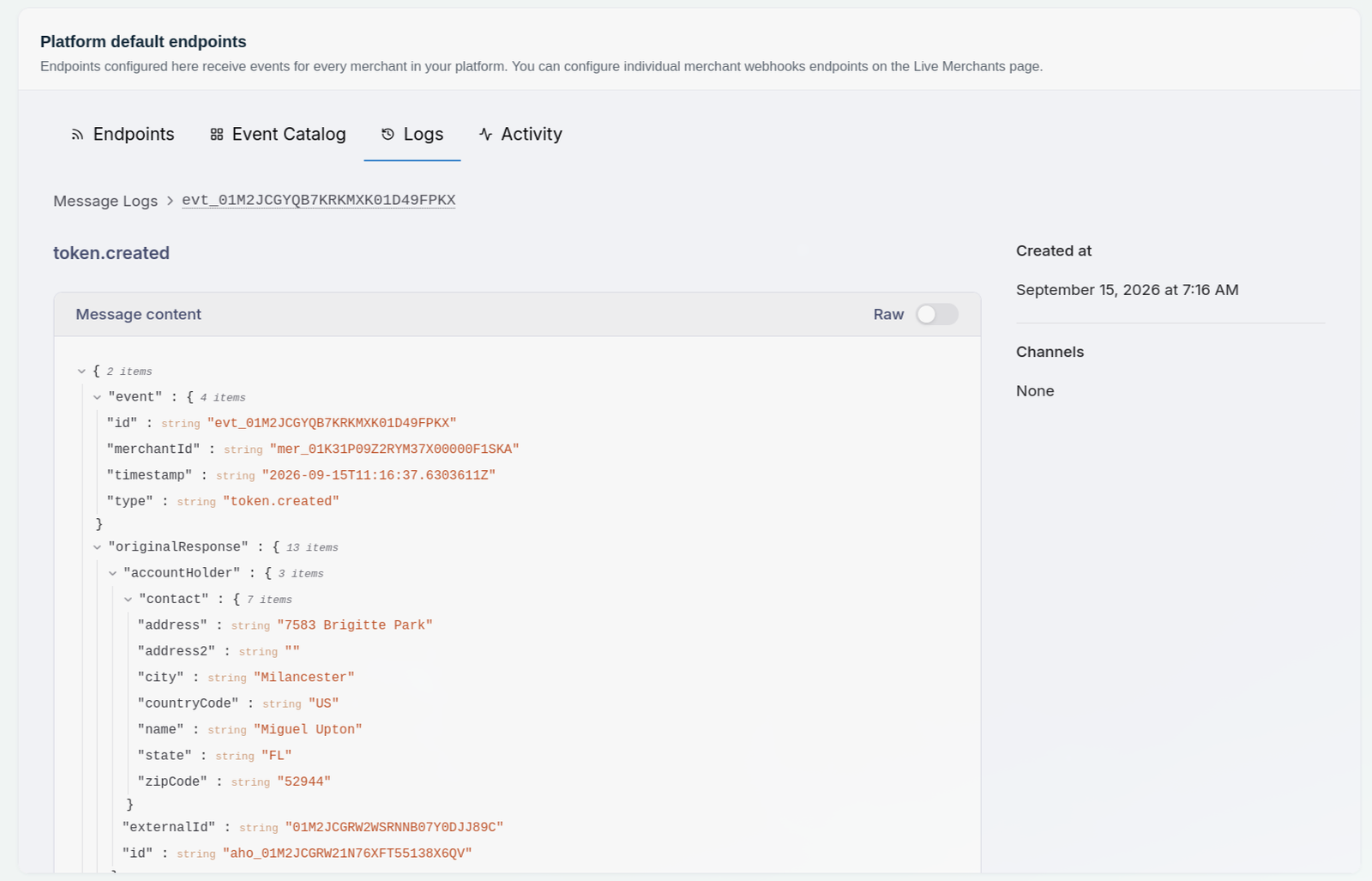Image resolution: width=1372 pixels, height=881 pixels.
Task: Collapse the "accountHolder" JSON node
Action: (x=112, y=573)
